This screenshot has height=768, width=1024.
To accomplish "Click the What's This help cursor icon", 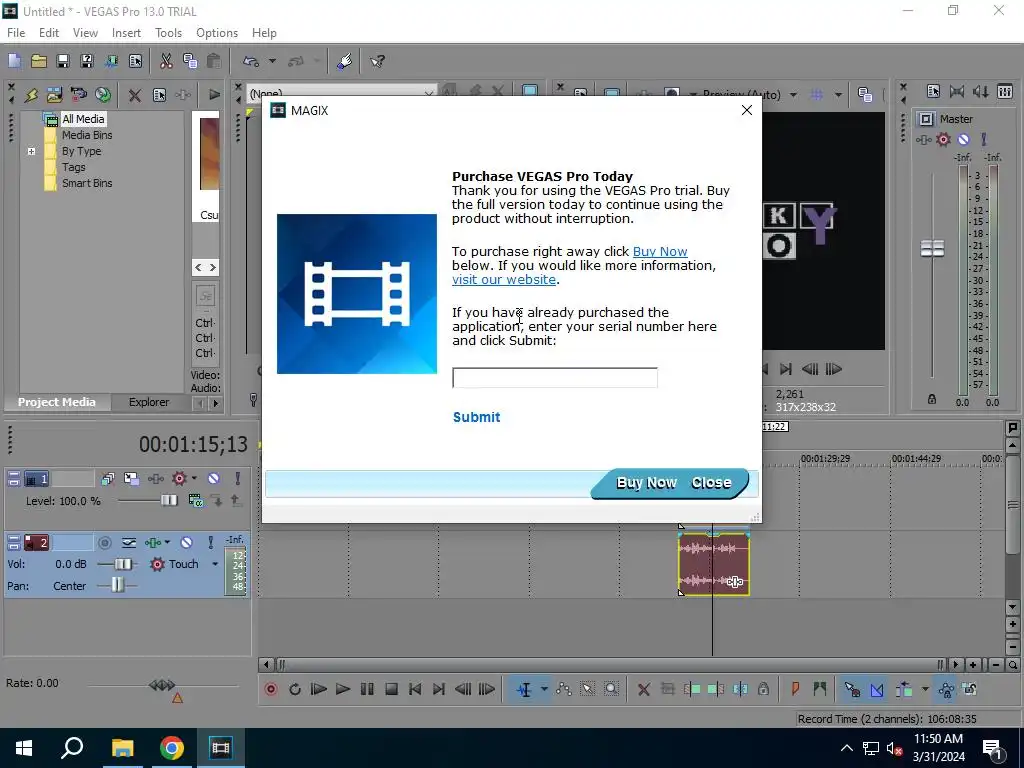I will tap(377, 61).
